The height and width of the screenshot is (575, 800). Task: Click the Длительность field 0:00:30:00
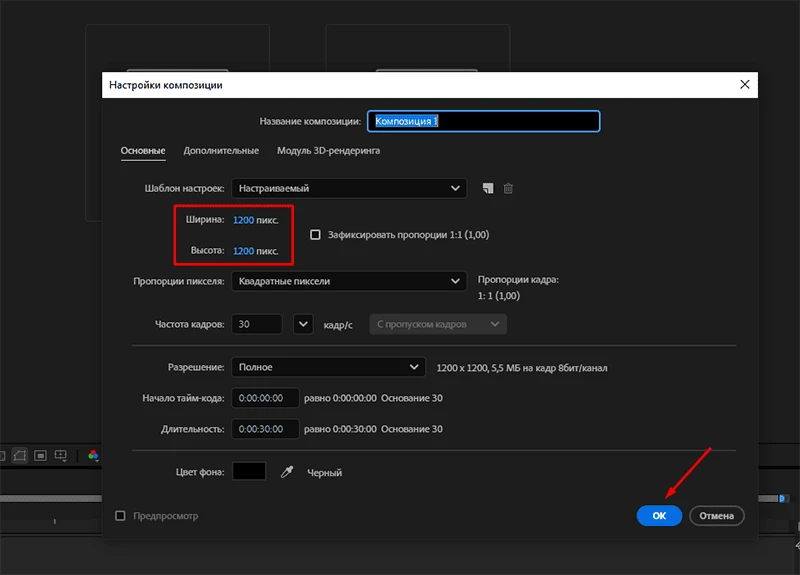(265, 429)
